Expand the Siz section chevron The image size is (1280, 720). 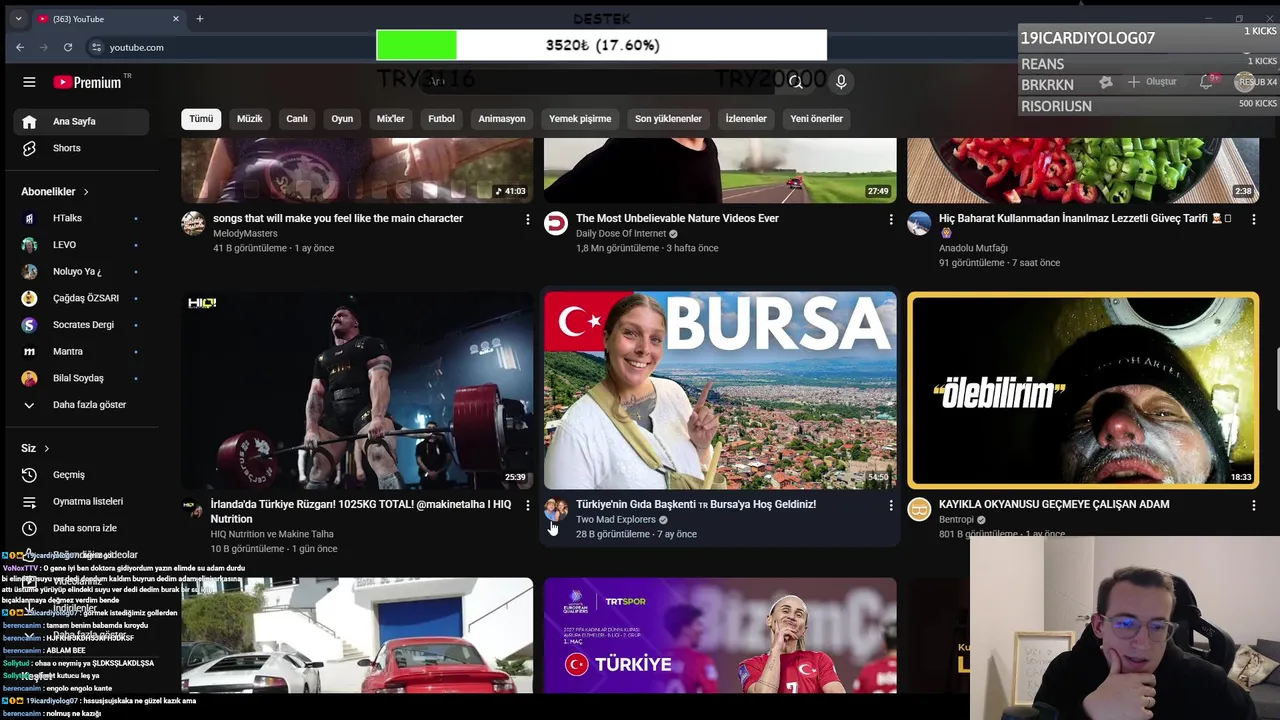pyautogui.click(x=46, y=448)
